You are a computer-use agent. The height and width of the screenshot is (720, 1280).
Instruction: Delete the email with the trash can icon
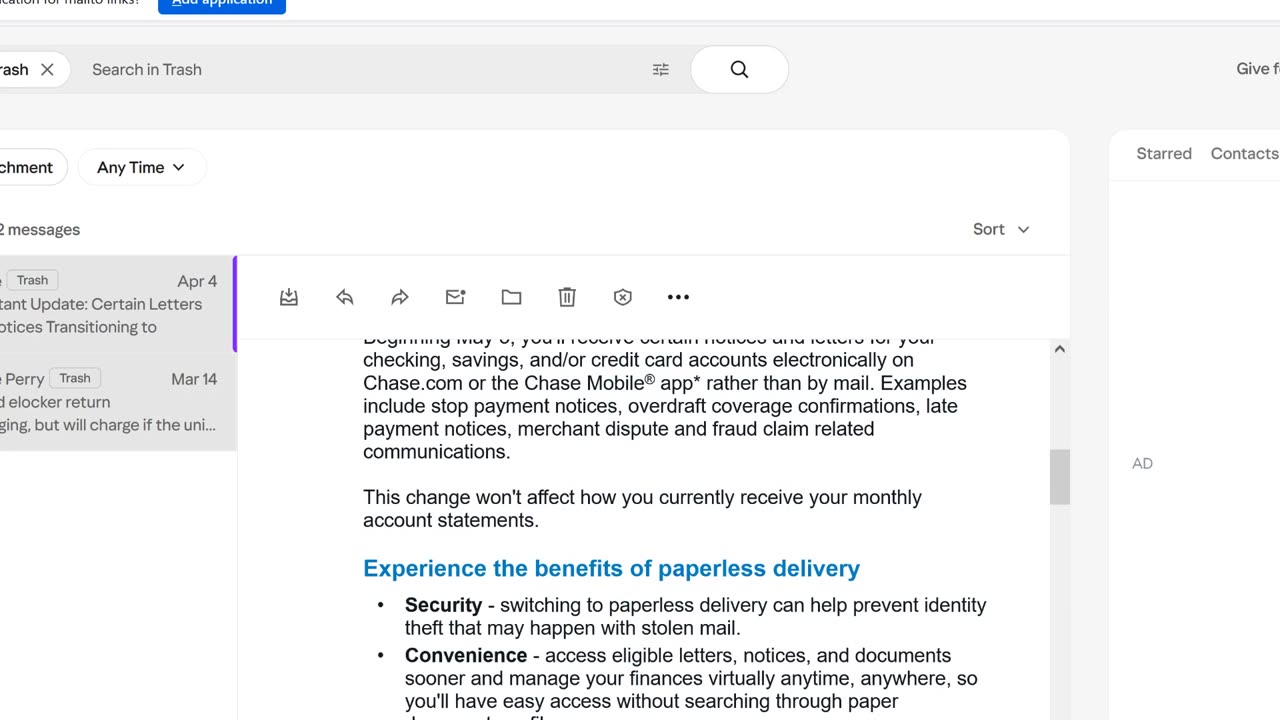point(567,297)
